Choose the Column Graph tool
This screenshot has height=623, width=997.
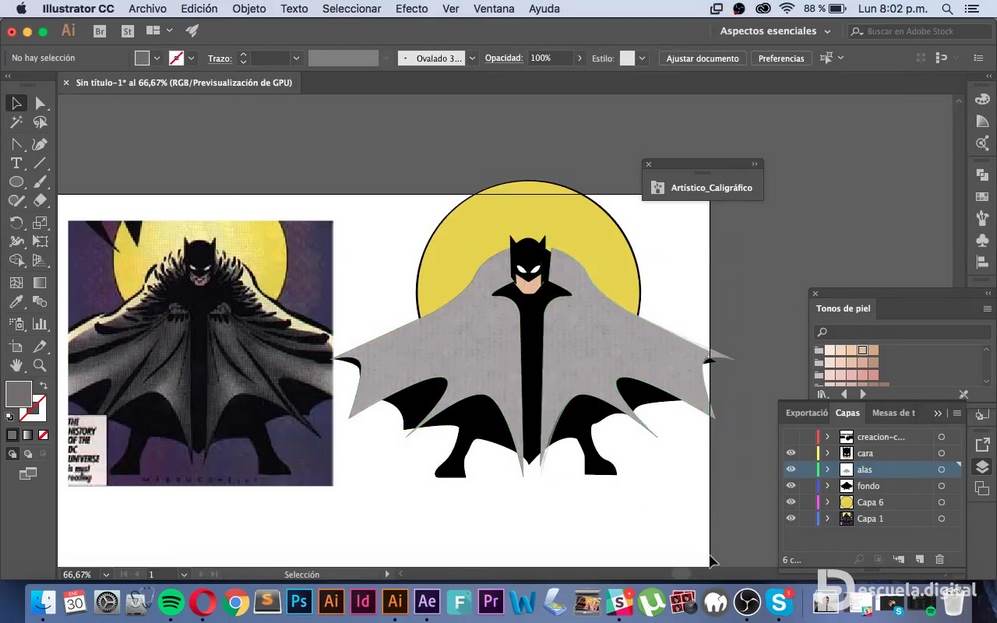point(40,324)
